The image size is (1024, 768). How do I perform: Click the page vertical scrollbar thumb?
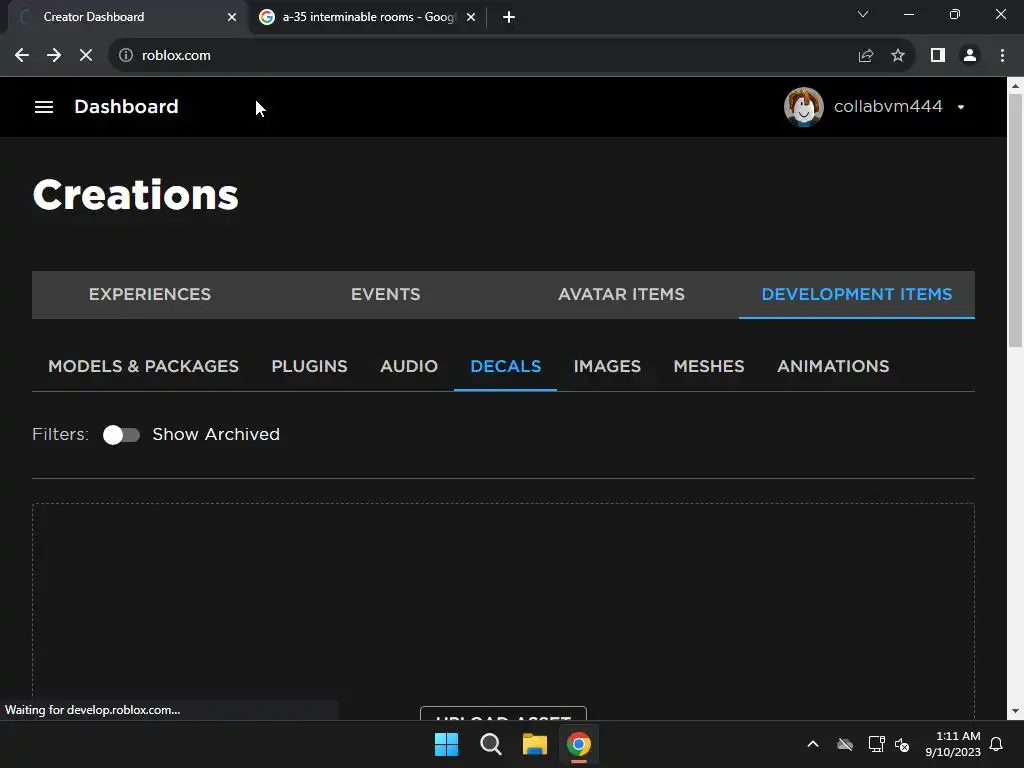tap(1016, 220)
